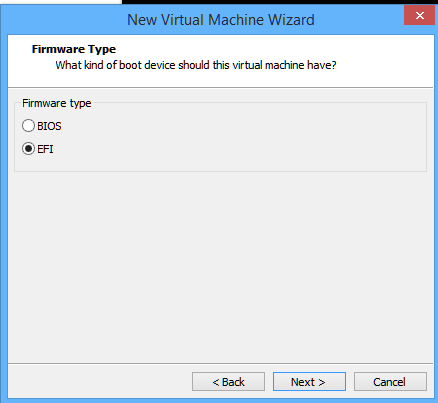438x403 pixels.
Task: Cancel the New Virtual Machine Wizard
Action: 390,382
